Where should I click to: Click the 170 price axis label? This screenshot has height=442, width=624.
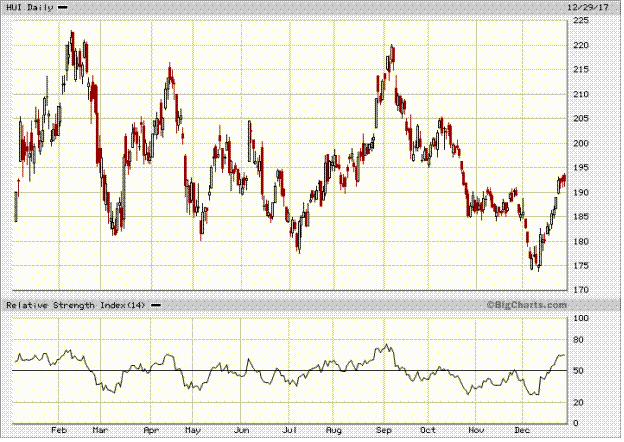[581, 290]
